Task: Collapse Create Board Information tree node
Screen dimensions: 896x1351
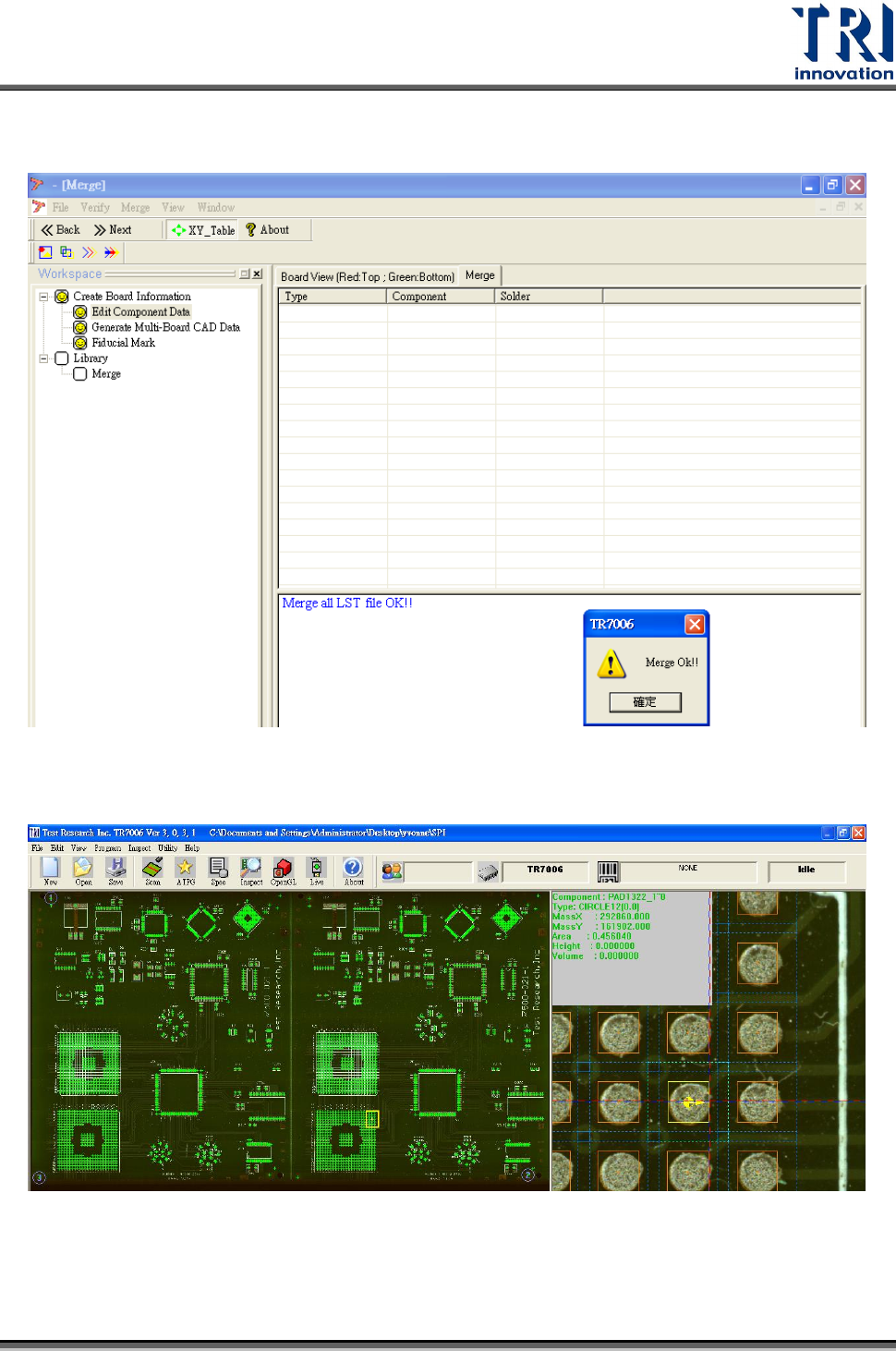Action: point(43,297)
